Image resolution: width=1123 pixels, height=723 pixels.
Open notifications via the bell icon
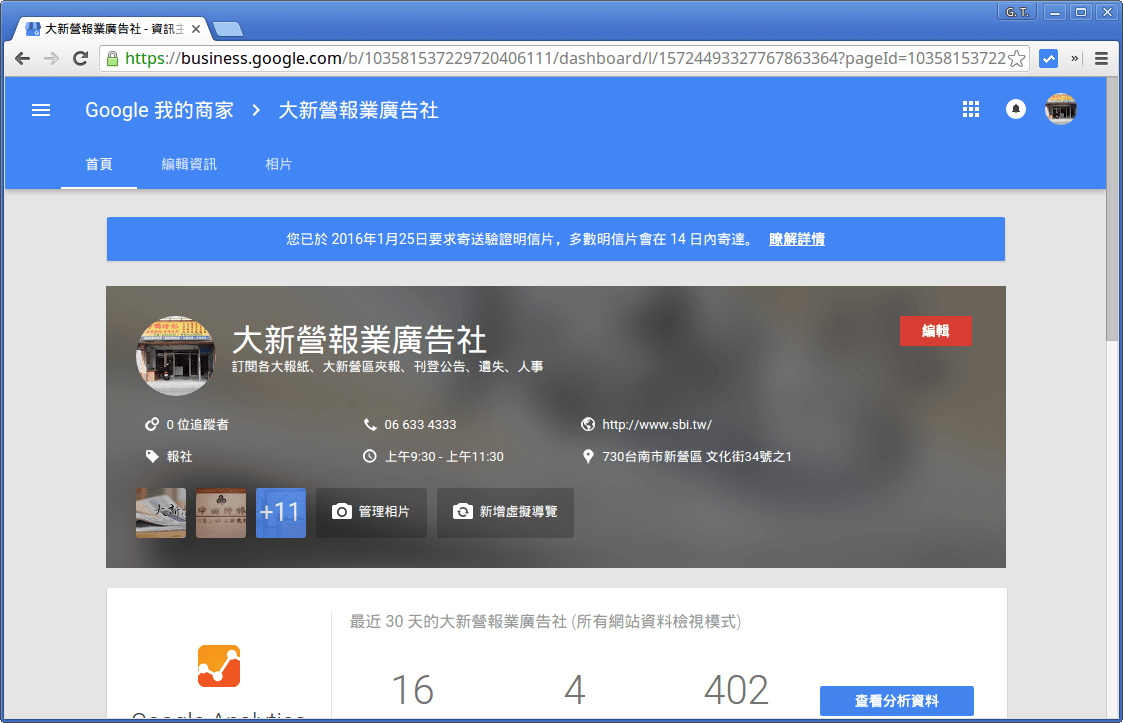(1016, 109)
